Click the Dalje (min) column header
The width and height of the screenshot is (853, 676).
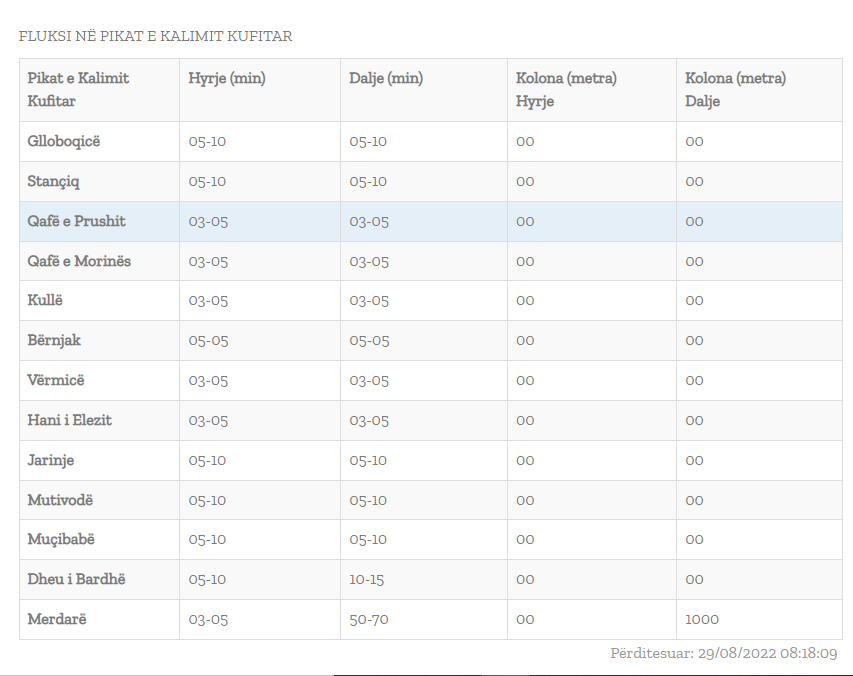386,78
